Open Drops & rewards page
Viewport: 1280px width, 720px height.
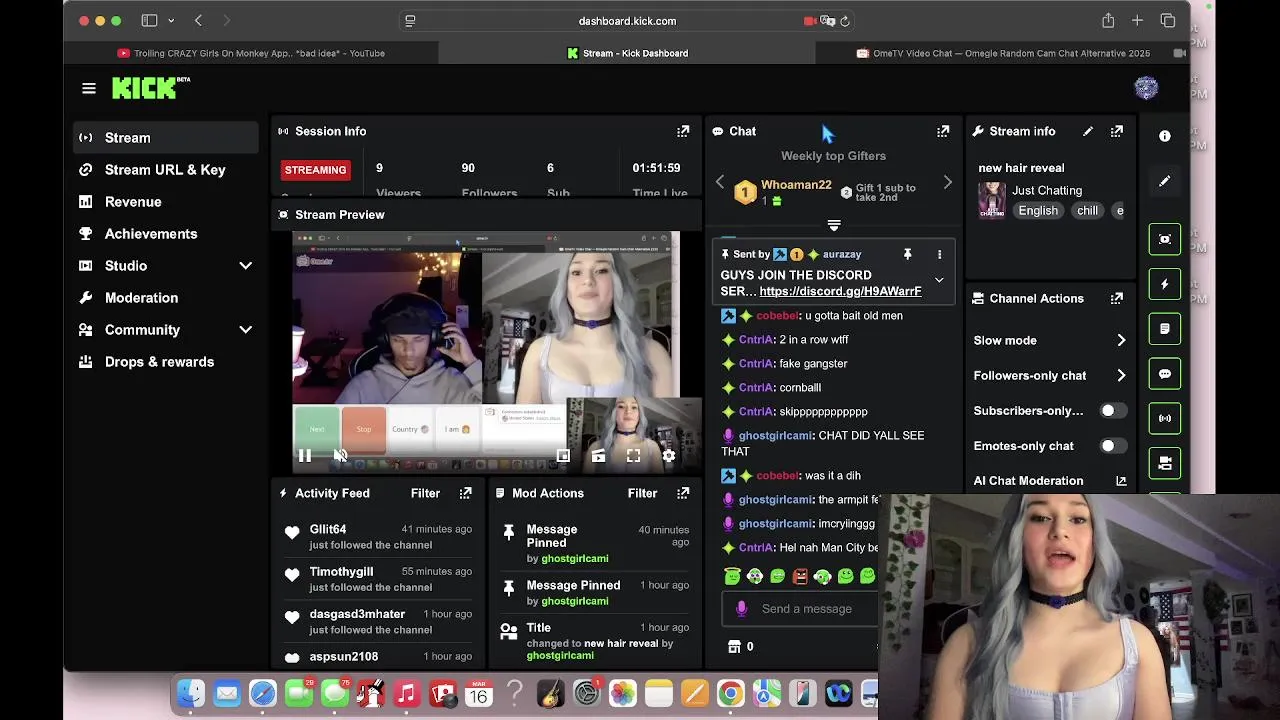[166, 361]
